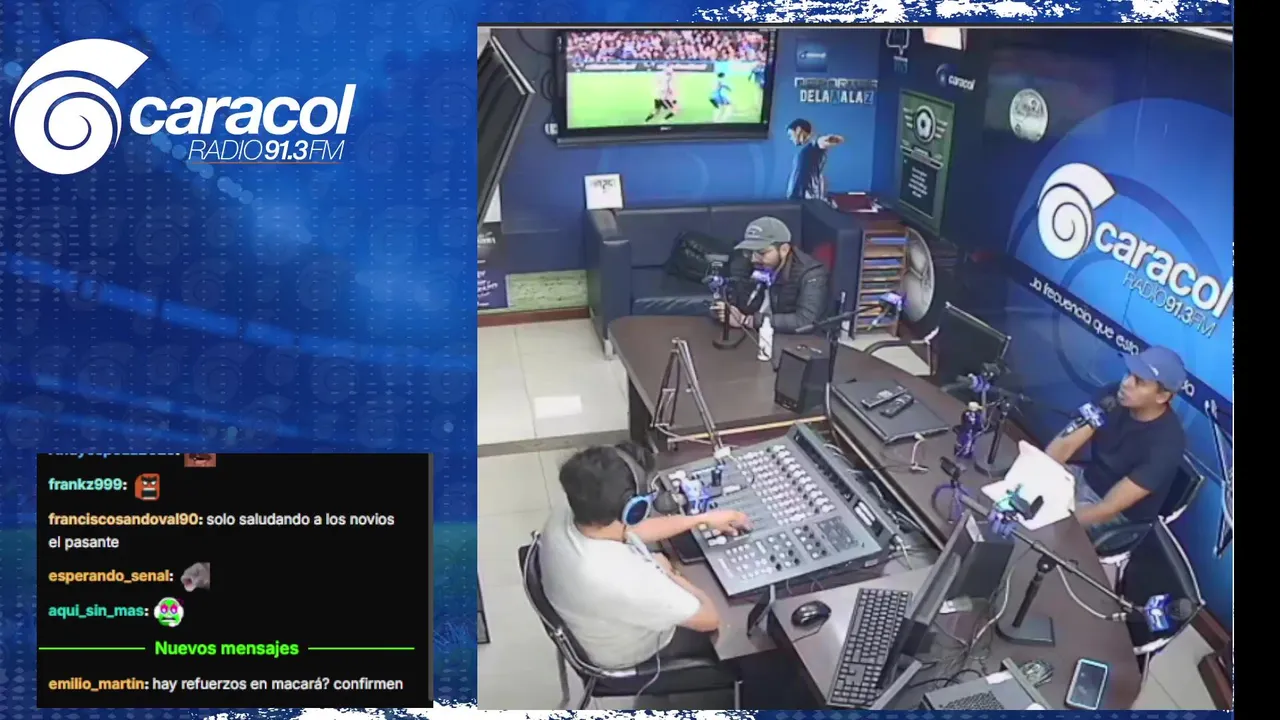This screenshot has height=720, width=1280.
Task: Open emilio_martin's chat username
Action: click(x=98, y=685)
